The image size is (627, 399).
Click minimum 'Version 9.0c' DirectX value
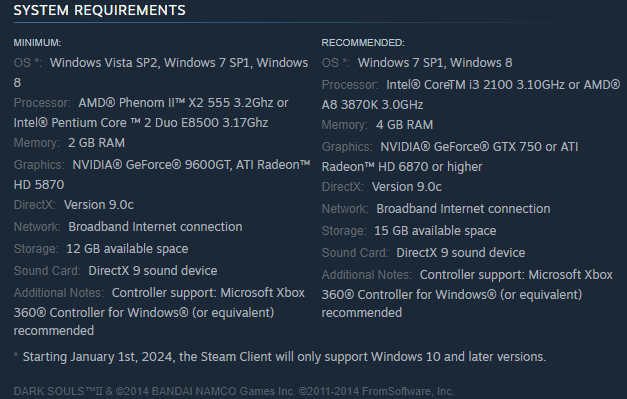click(x=99, y=205)
